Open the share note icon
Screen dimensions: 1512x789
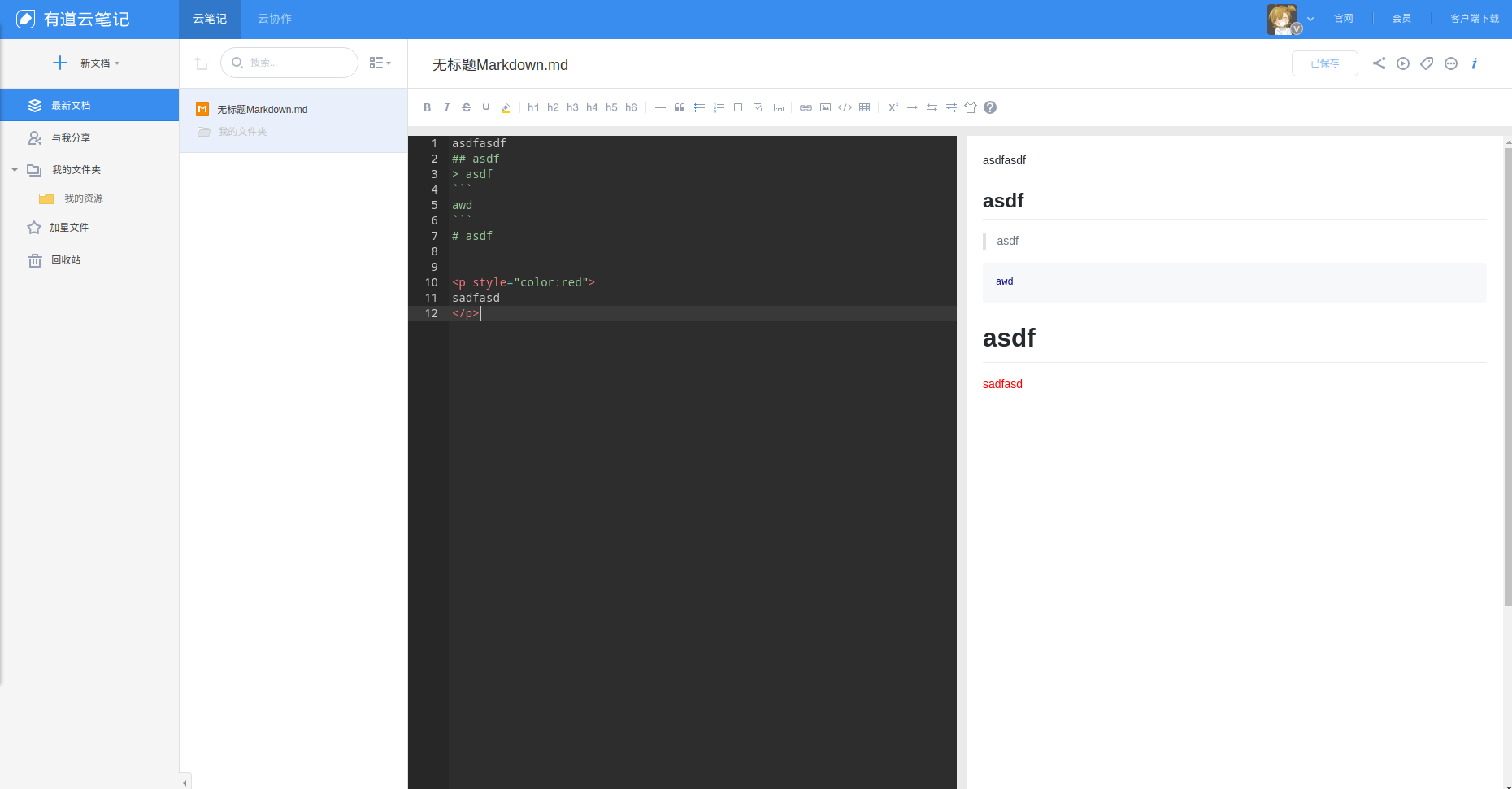[x=1379, y=63]
